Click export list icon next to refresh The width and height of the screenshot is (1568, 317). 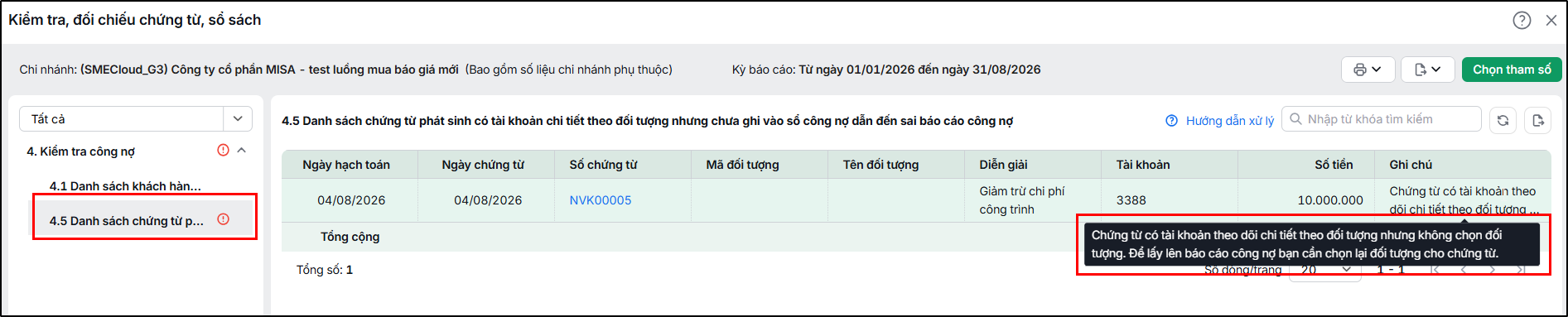pos(1538,121)
